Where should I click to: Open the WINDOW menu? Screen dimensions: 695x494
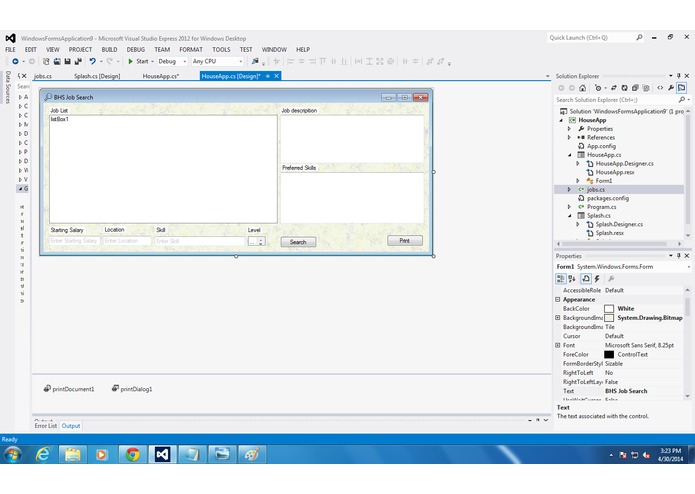click(x=274, y=50)
